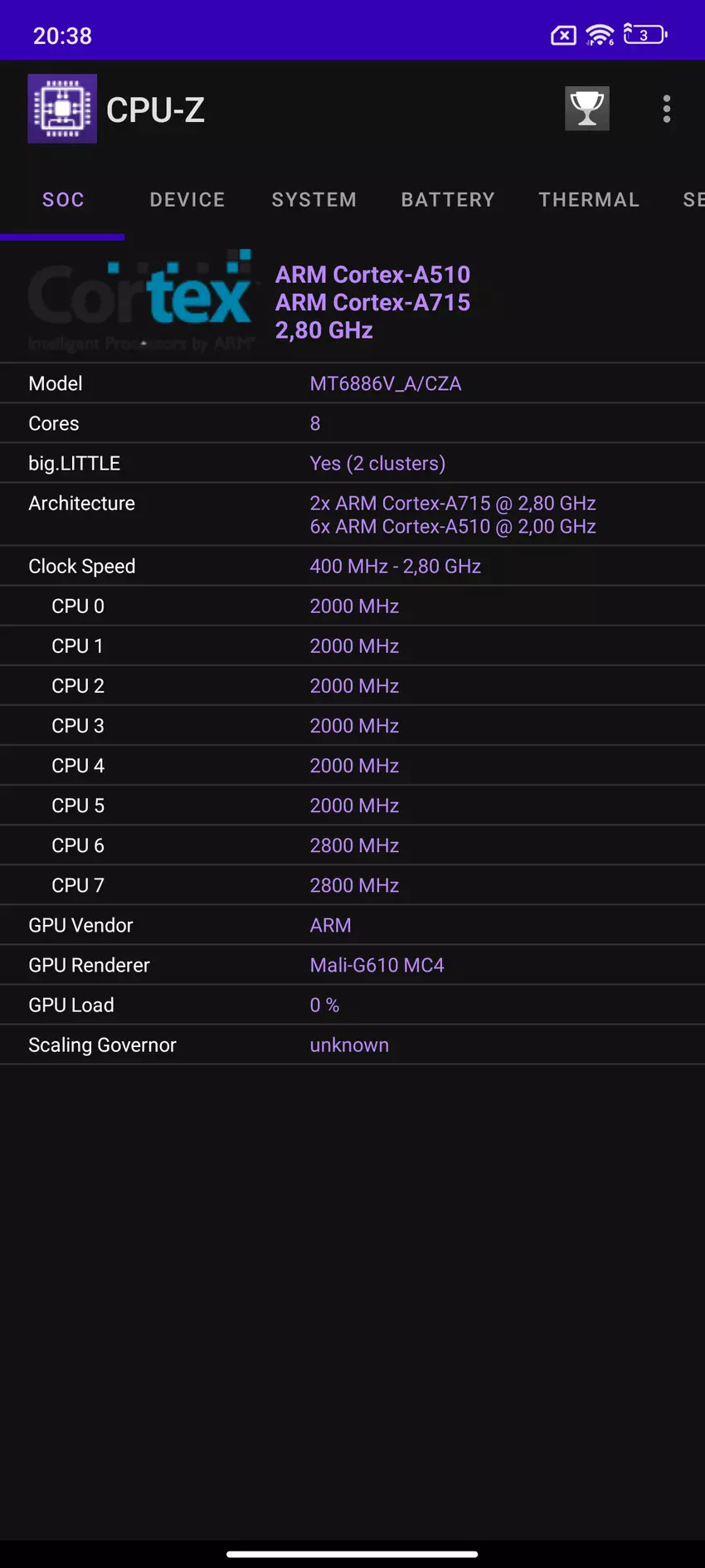Tap the crossed-box notification status icon
Viewport: 705px width, 1568px height.
tap(563, 36)
